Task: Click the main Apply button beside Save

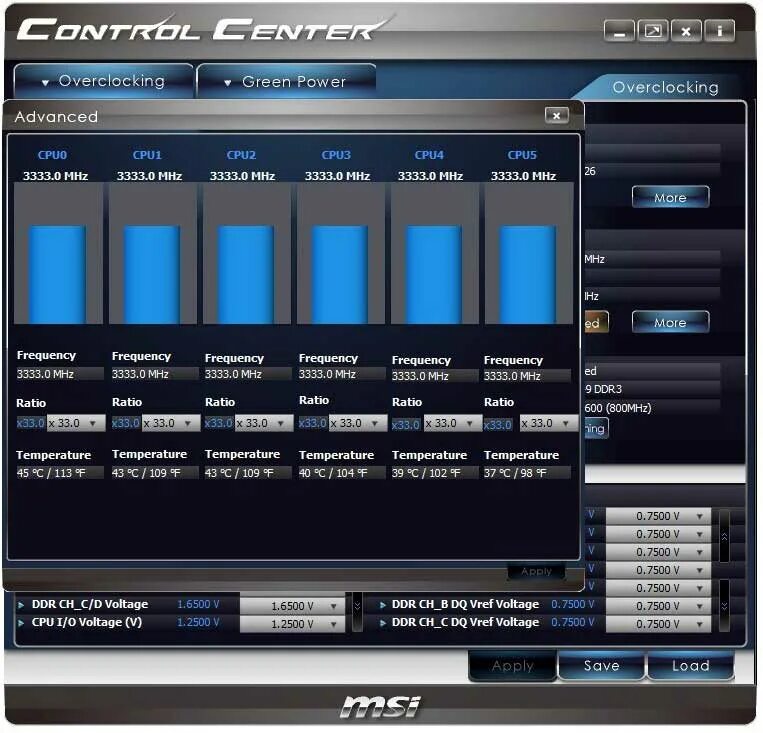Action: click(512, 665)
